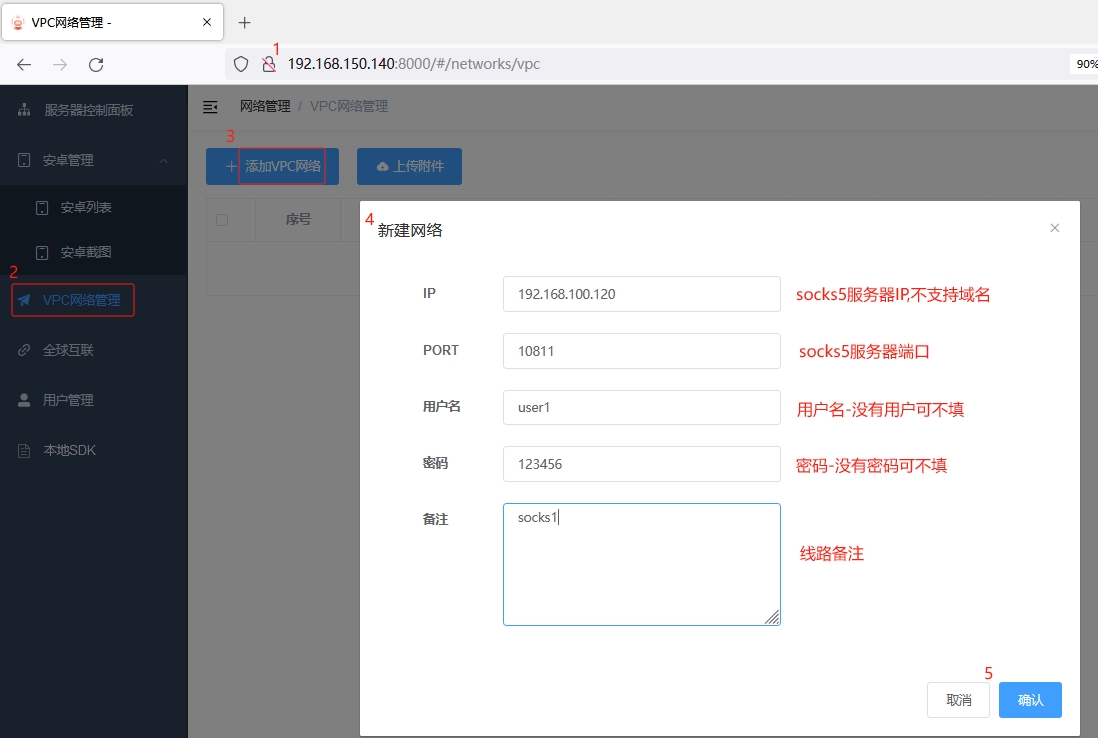Open 安卓截图 submenu item
Viewport: 1098px width, 738px height.
[x=86, y=253]
